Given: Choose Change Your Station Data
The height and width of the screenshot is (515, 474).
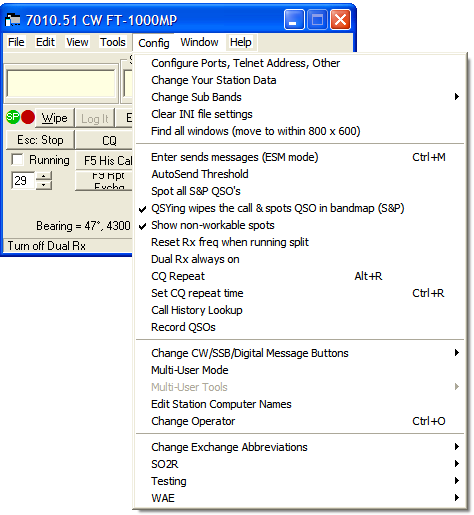Looking at the screenshot, I should [x=300, y=80].
